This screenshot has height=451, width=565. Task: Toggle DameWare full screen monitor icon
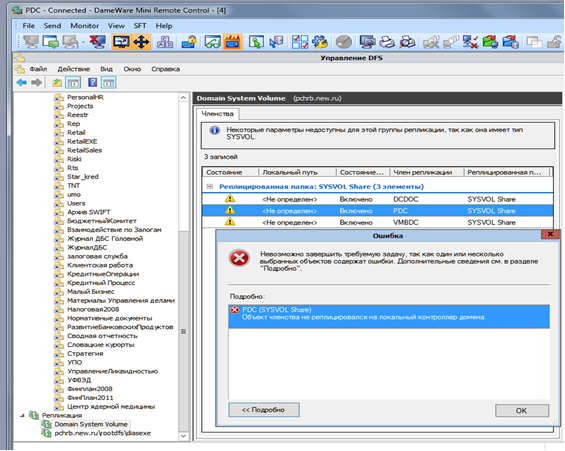click(121, 42)
